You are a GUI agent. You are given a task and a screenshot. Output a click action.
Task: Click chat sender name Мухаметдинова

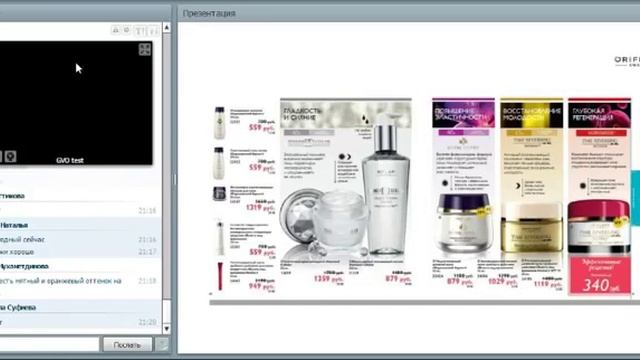[x=24, y=266]
